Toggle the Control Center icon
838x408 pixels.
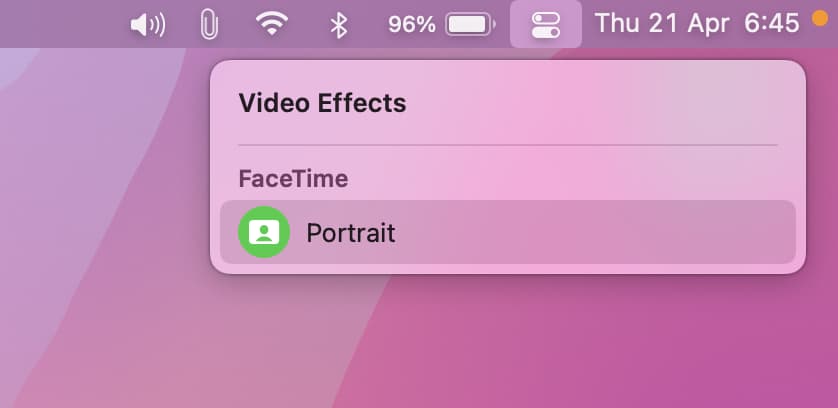tap(546, 25)
